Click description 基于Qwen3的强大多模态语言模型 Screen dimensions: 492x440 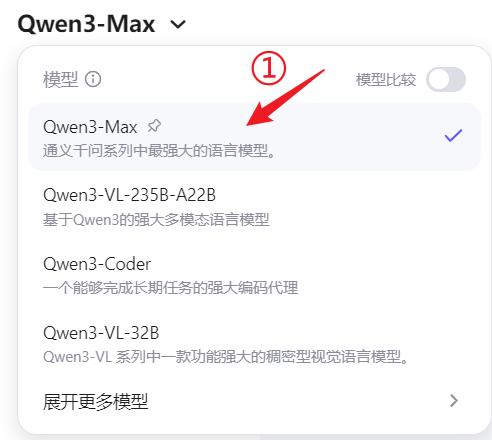click(156, 220)
